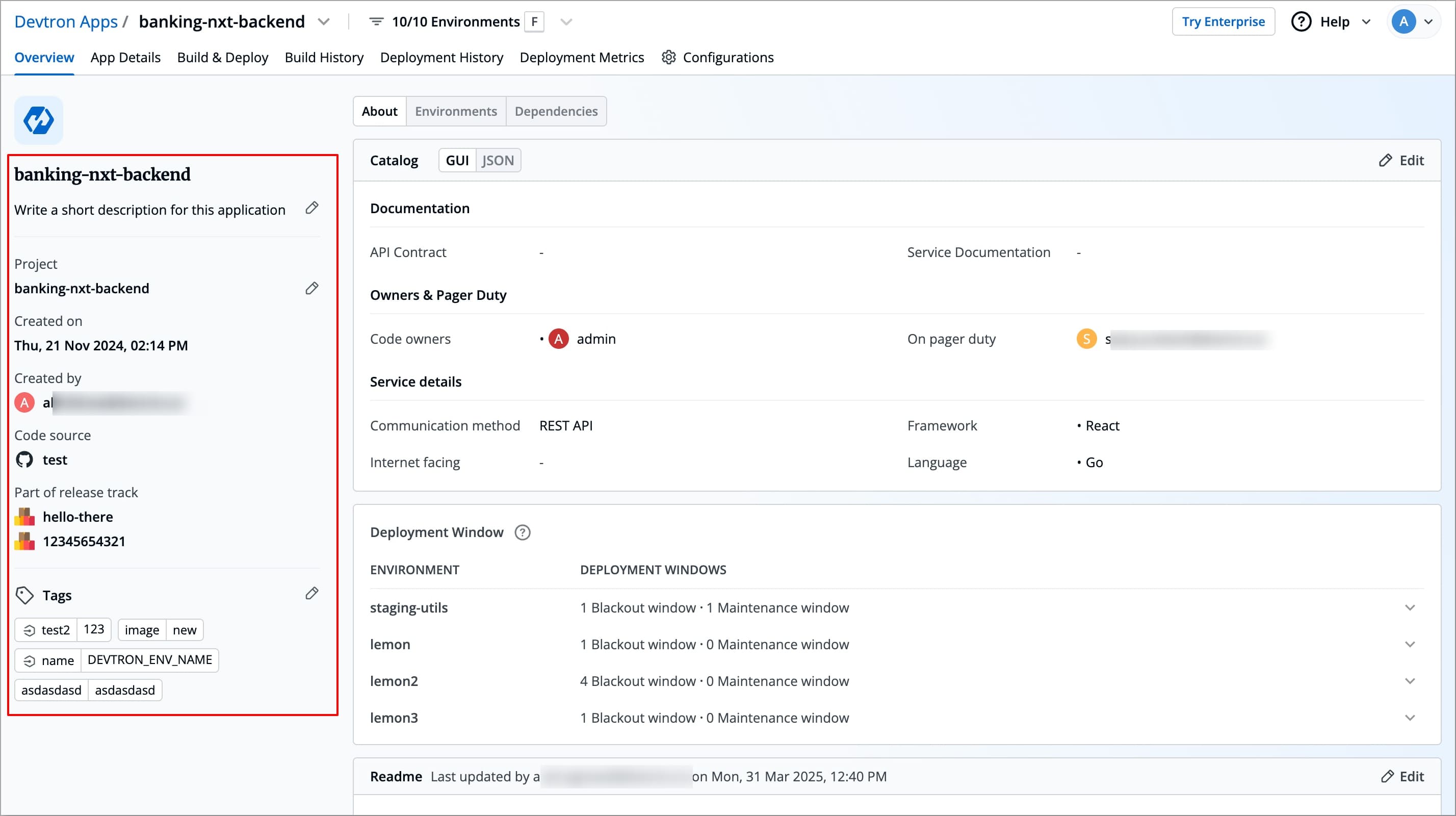Click 'Write a short description' placeholder text
The width and height of the screenshot is (1456, 816).
[x=150, y=210]
